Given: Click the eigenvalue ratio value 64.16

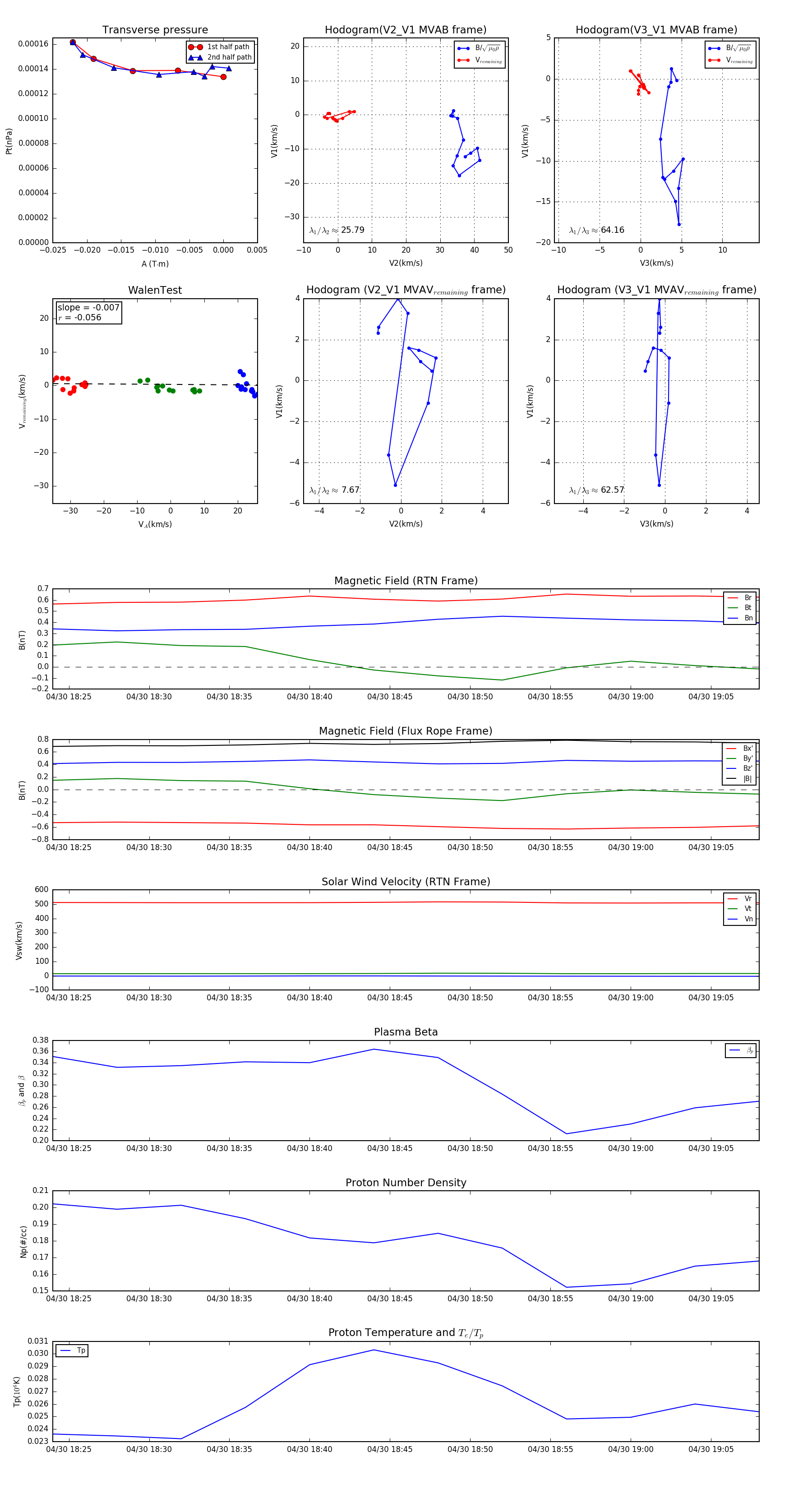Looking at the screenshot, I should tap(613, 230).
